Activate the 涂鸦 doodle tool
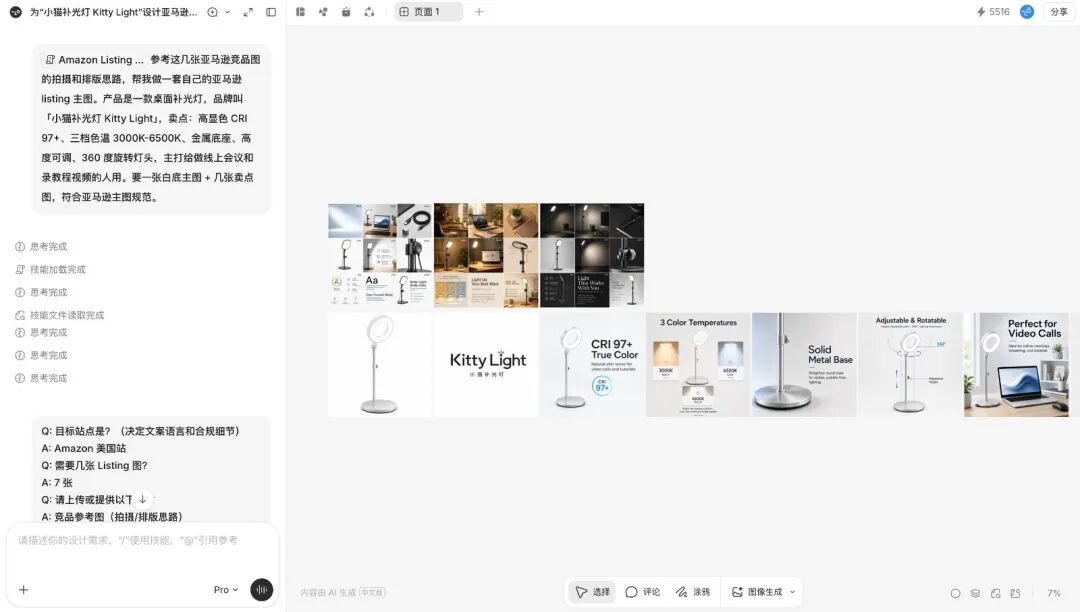The image size is (1080, 612). coord(693,592)
